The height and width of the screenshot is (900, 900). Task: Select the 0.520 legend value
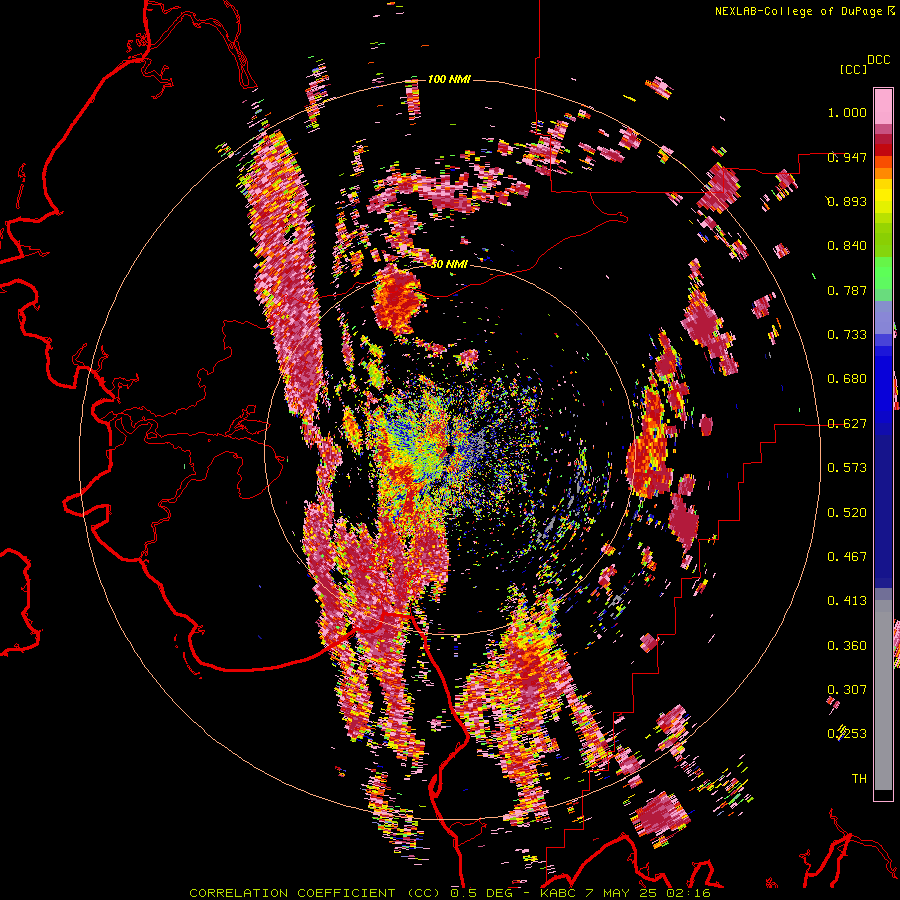(847, 513)
